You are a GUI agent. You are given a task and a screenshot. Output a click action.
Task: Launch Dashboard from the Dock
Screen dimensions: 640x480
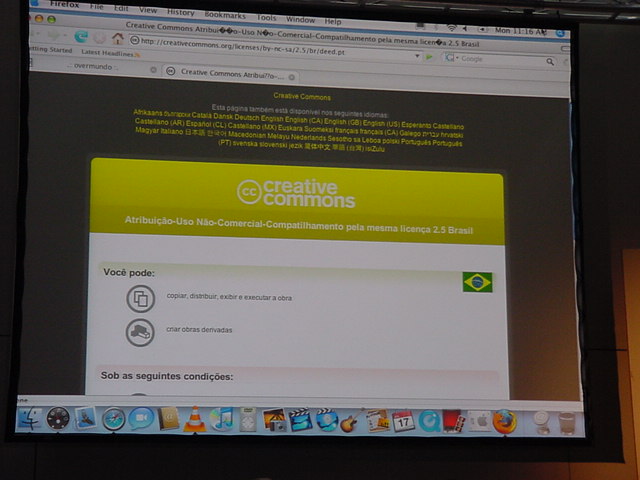[58, 418]
